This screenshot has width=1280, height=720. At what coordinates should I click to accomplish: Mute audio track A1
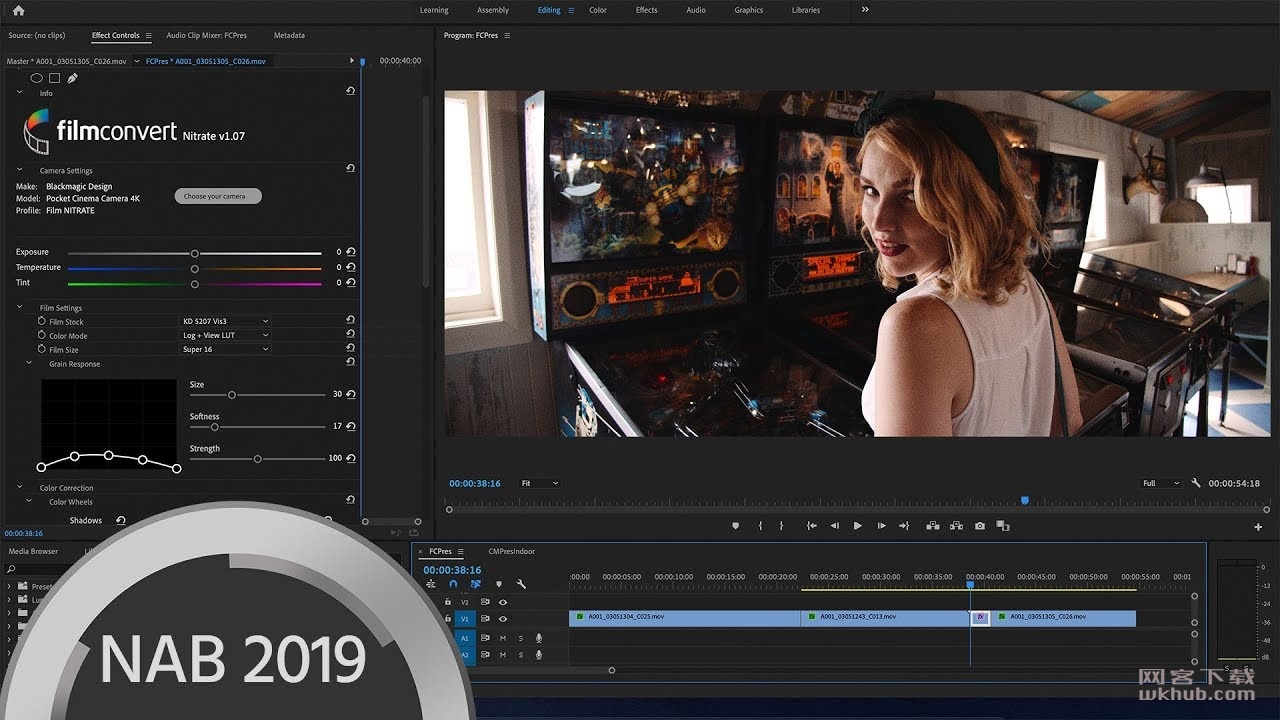(x=502, y=638)
